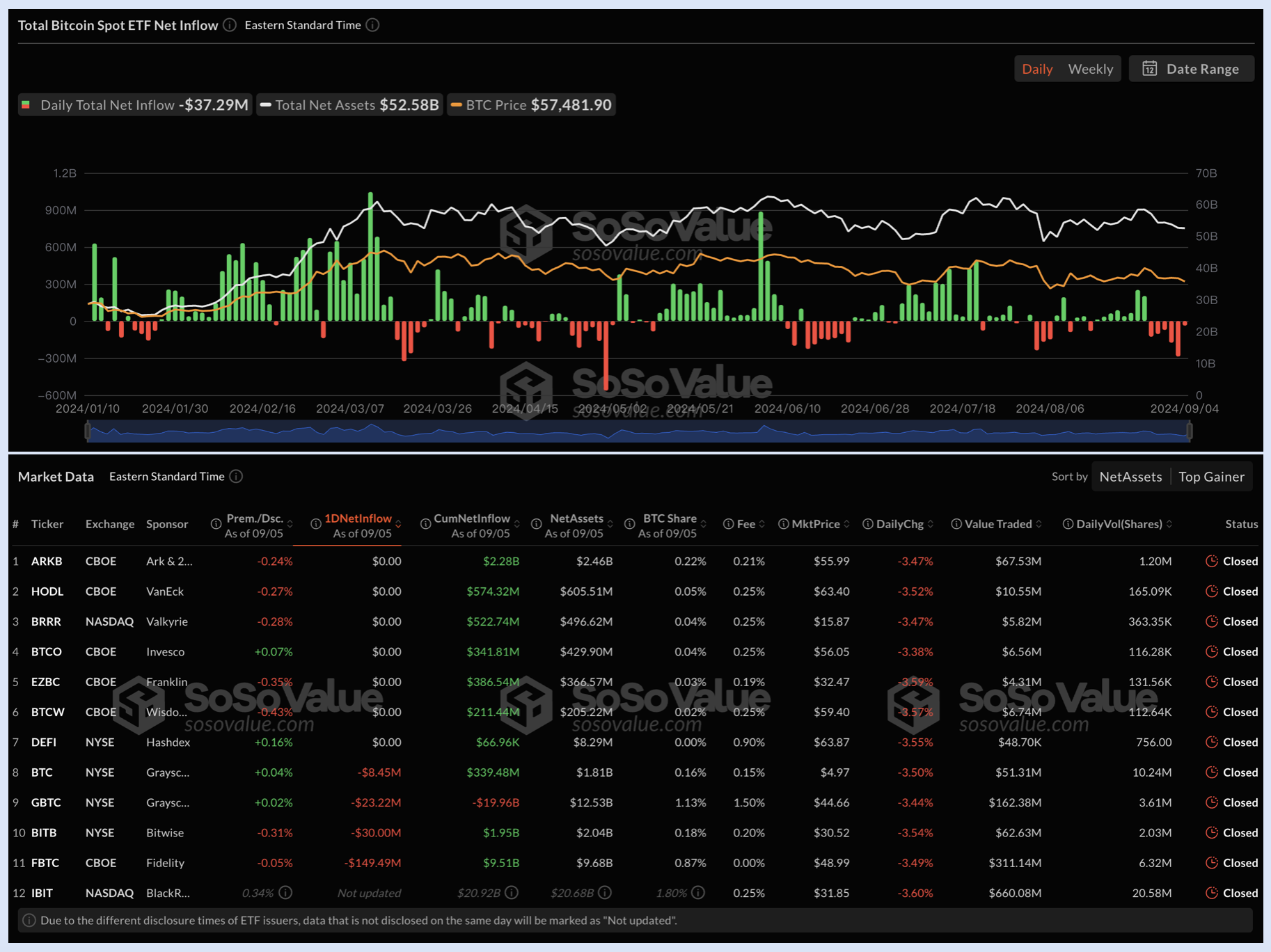Sort table by DailyChg column arrows

click(931, 524)
